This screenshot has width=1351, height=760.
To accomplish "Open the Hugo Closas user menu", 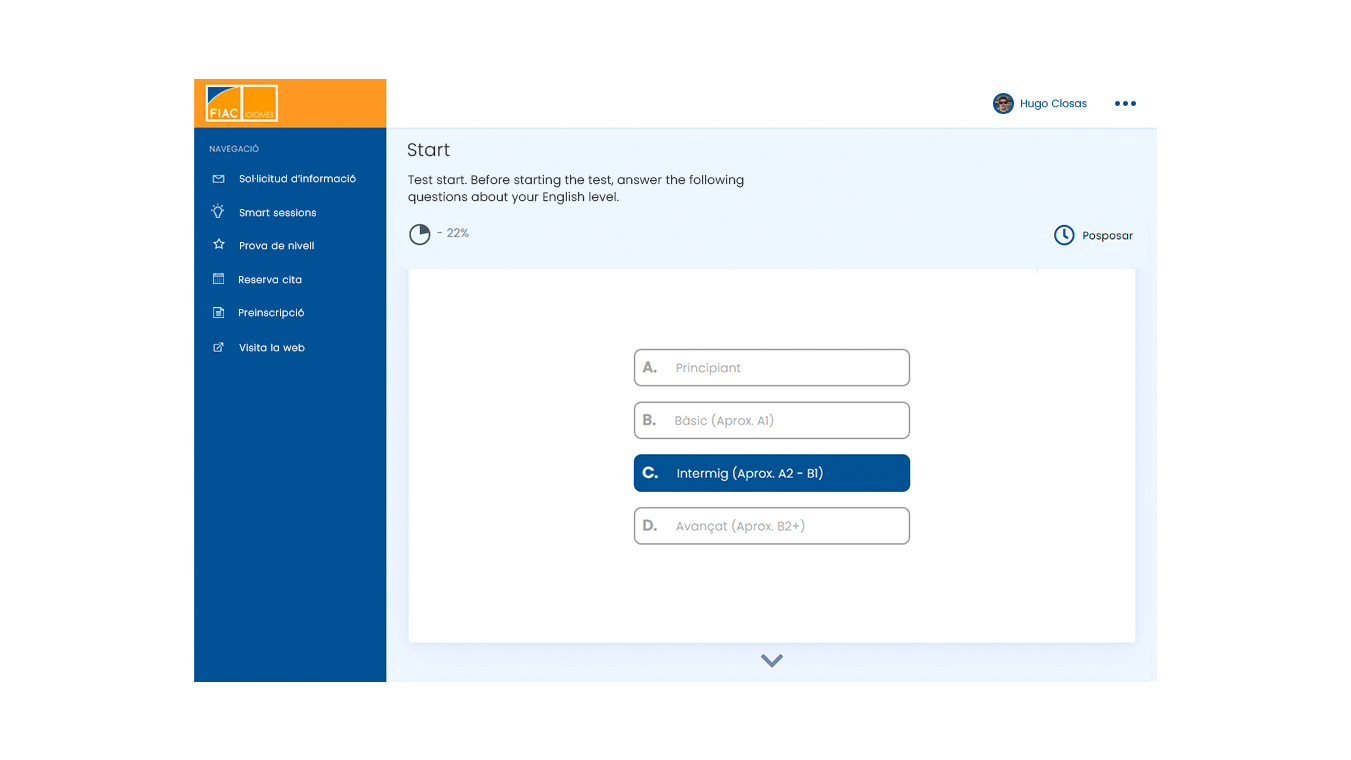I will click(x=1053, y=104).
